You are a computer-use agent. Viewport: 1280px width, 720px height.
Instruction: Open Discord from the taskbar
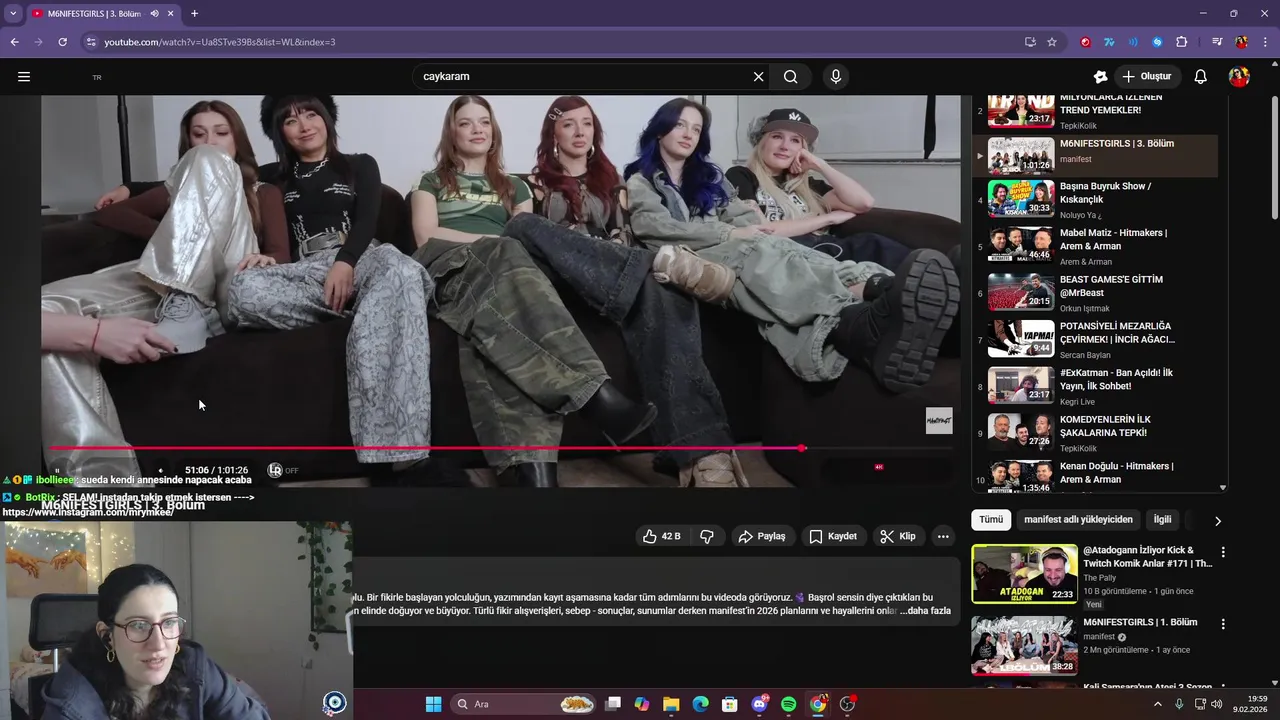point(759,704)
